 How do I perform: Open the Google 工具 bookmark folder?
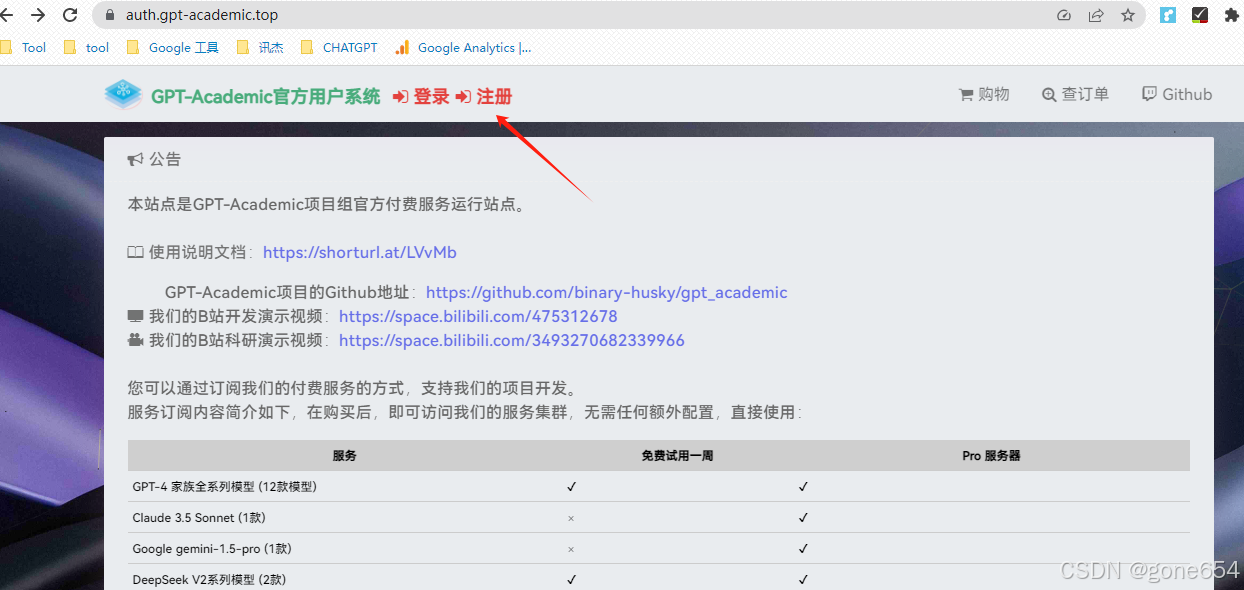coord(172,47)
